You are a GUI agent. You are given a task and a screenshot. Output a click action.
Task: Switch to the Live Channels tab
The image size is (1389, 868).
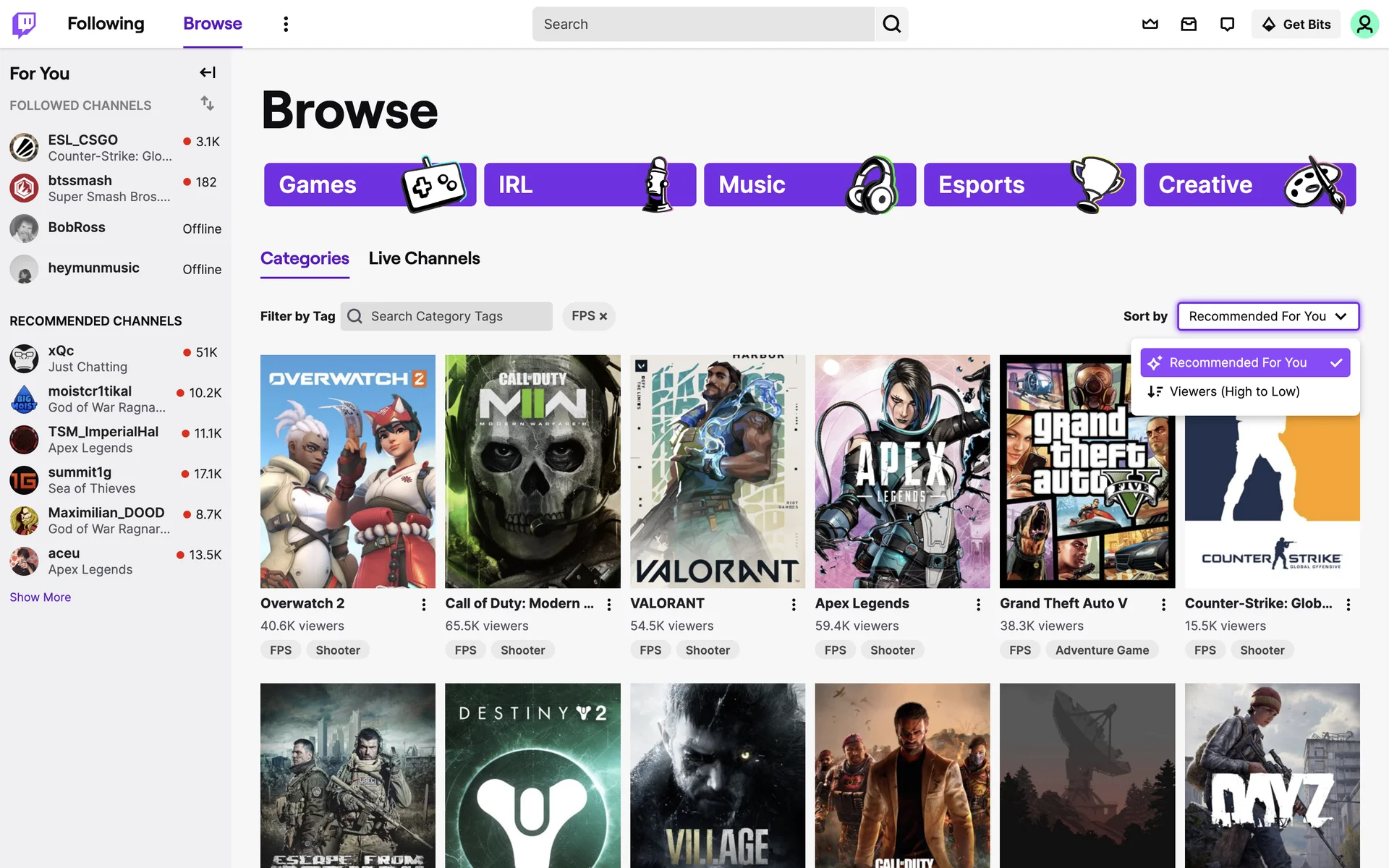point(424,258)
